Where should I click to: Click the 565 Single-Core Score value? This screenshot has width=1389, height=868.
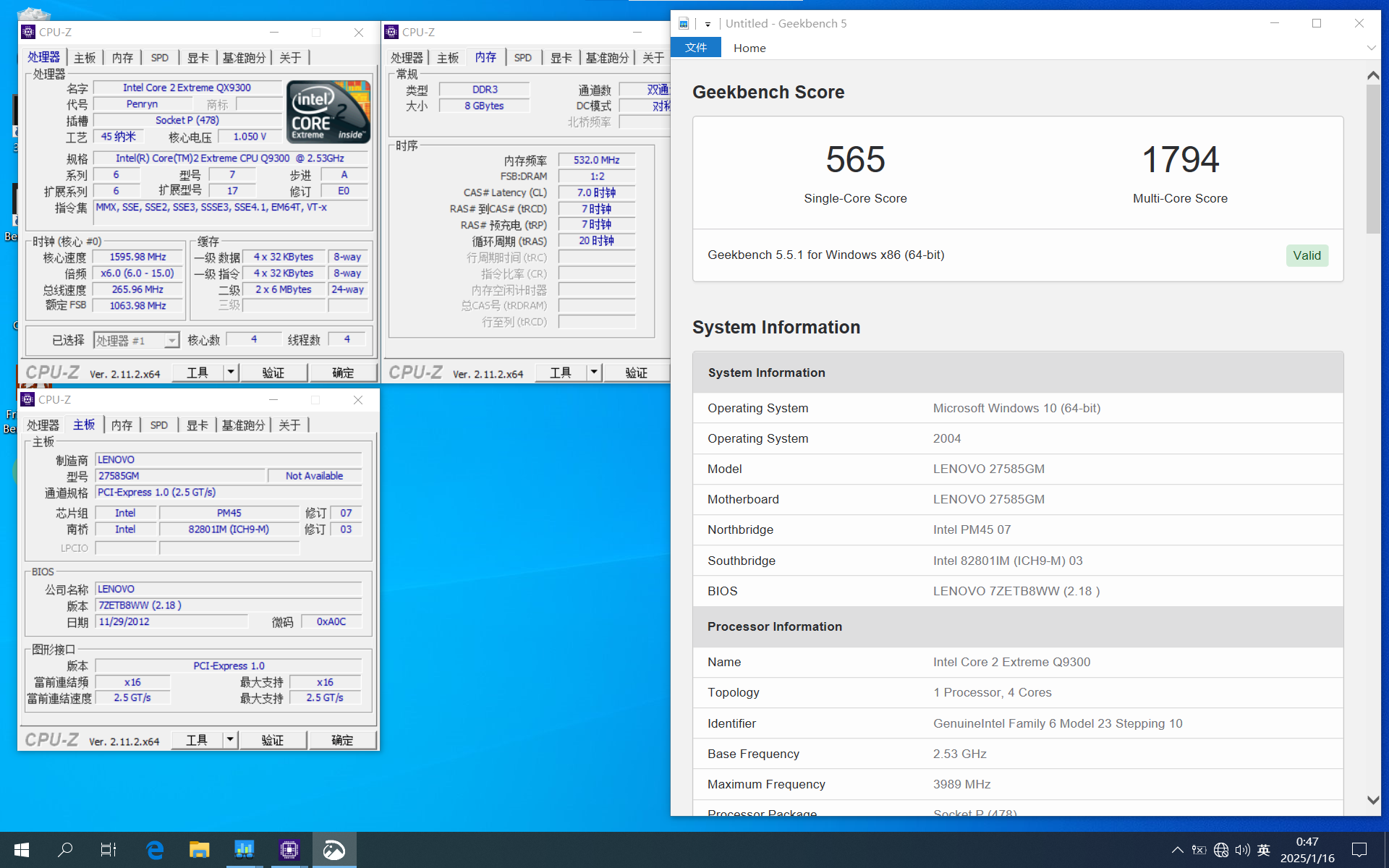[855, 159]
